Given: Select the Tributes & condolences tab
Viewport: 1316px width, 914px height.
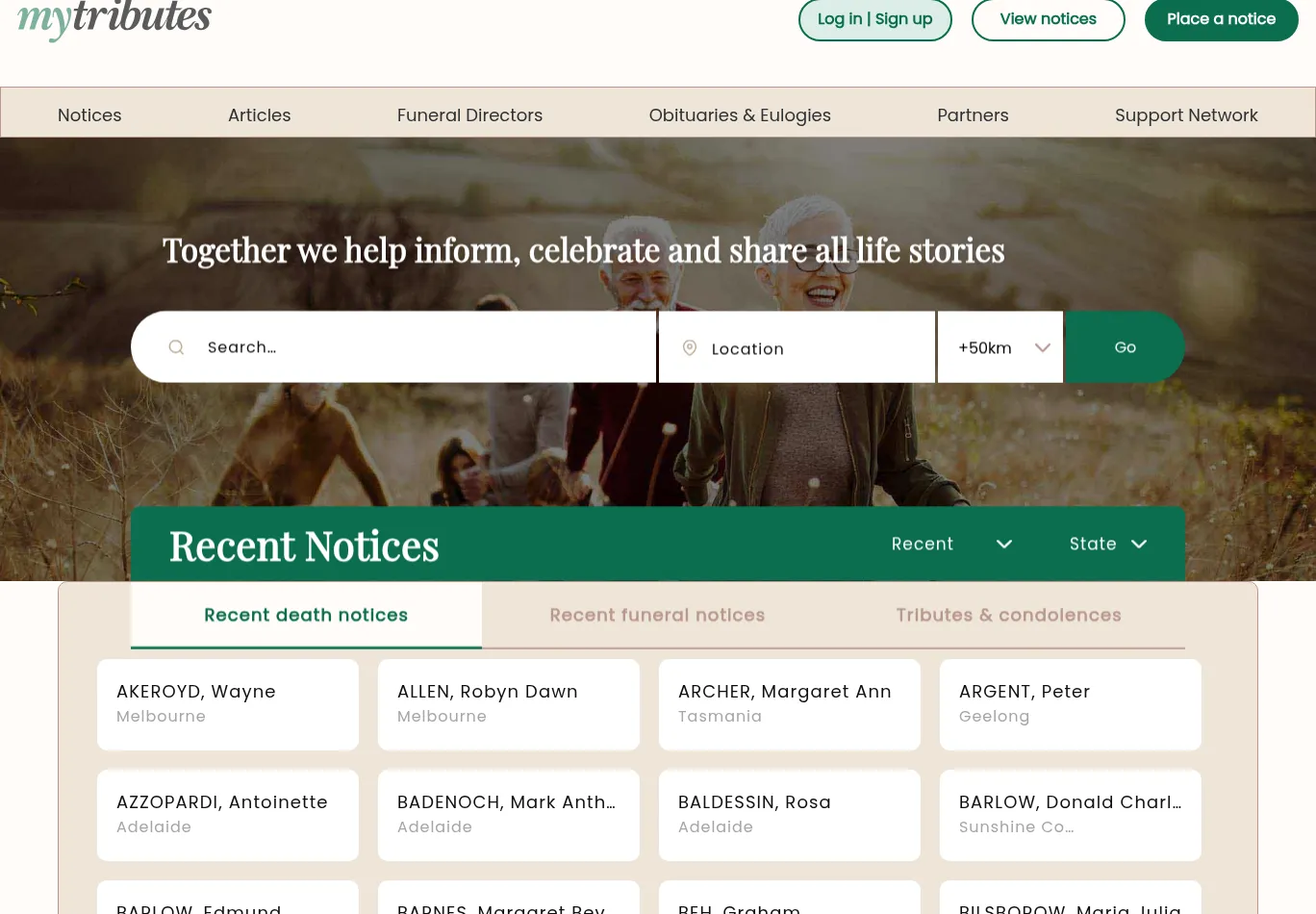Looking at the screenshot, I should pyautogui.click(x=1008, y=615).
